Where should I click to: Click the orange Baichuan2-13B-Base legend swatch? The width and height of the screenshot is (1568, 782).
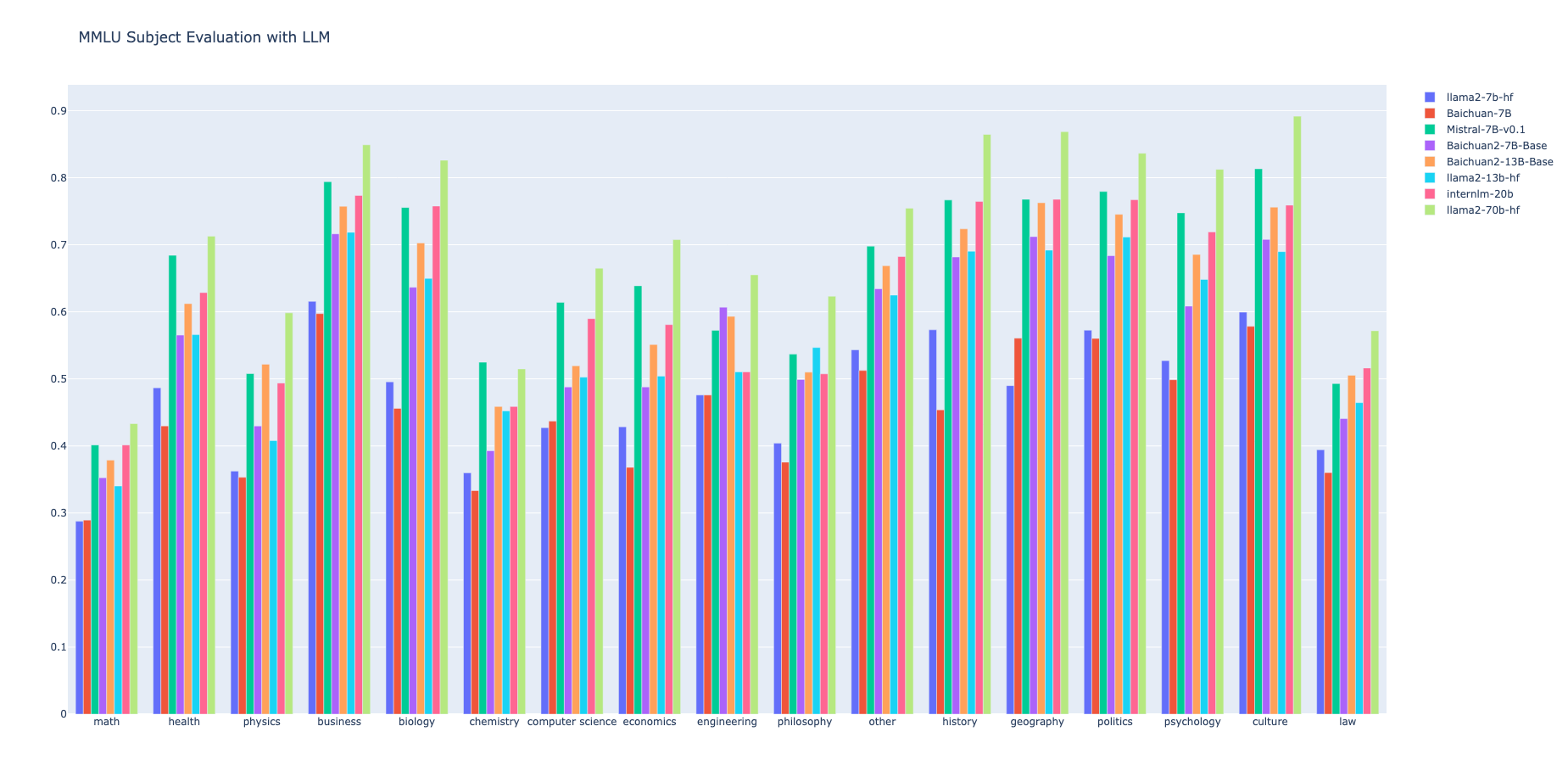[x=1431, y=162]
